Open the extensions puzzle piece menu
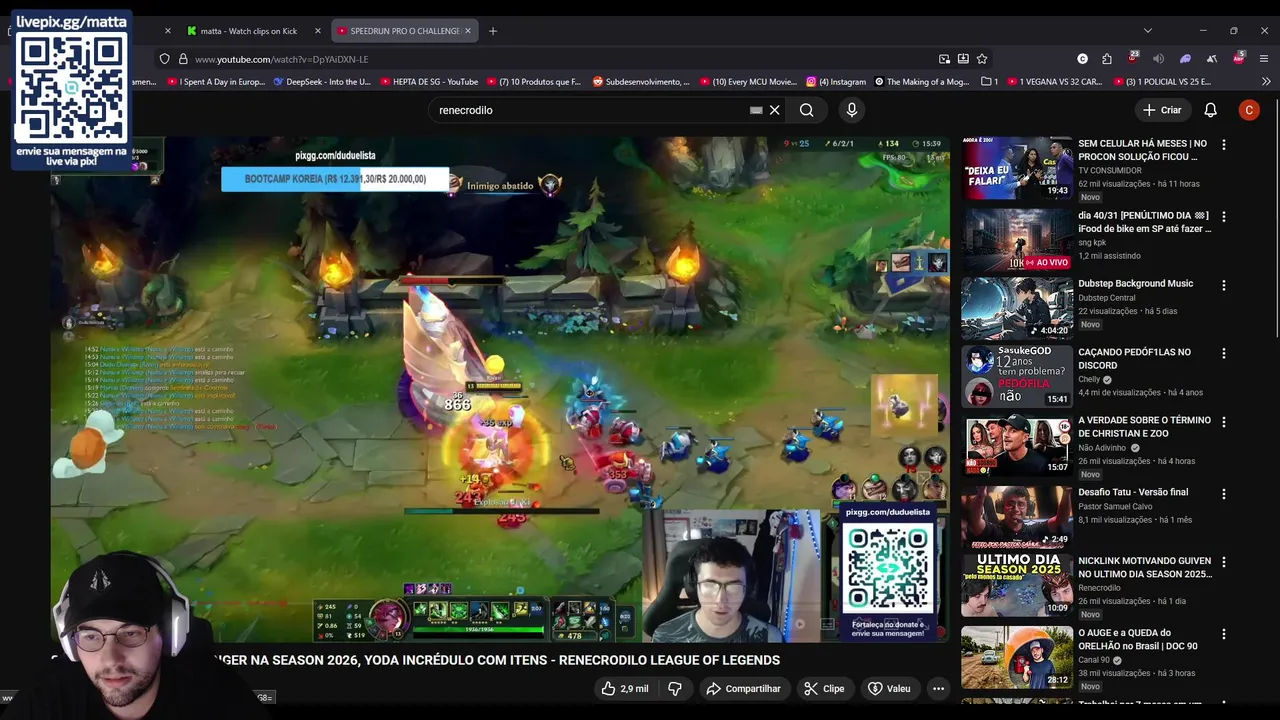This screenshot has height=720, width=1280. coord(1107,59)
